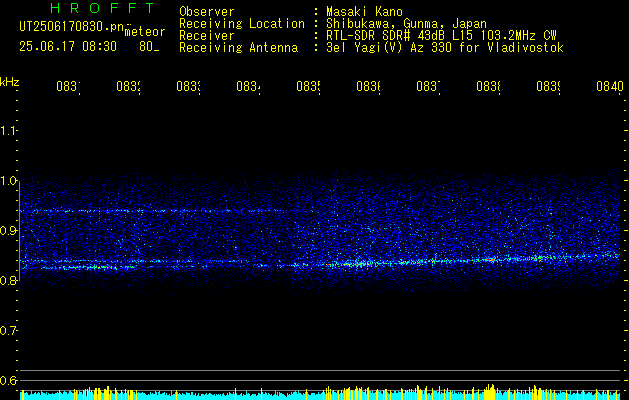Click the 0834 time marker
The width and height of the screenshot is (629, 400).
(248, 87)
